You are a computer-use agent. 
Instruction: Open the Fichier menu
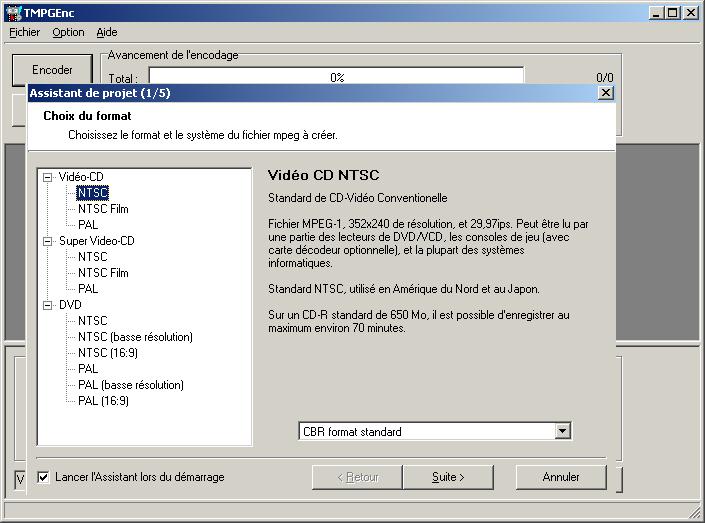(24, 32)
